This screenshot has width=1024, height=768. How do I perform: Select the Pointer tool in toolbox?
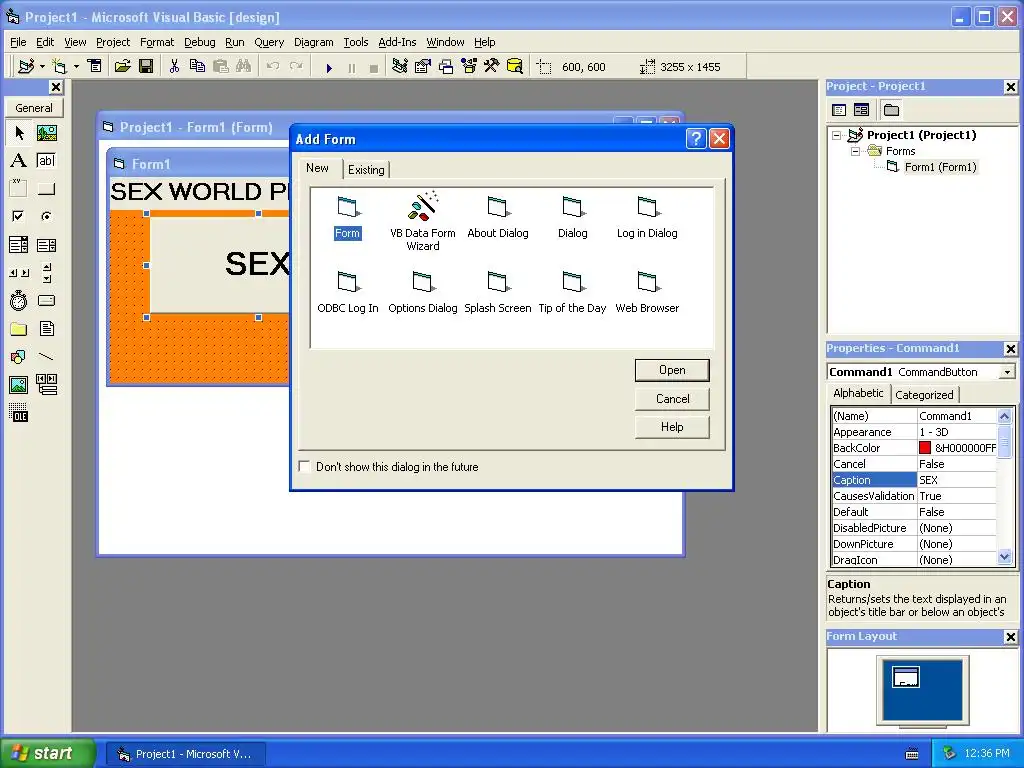pos(19,133)
